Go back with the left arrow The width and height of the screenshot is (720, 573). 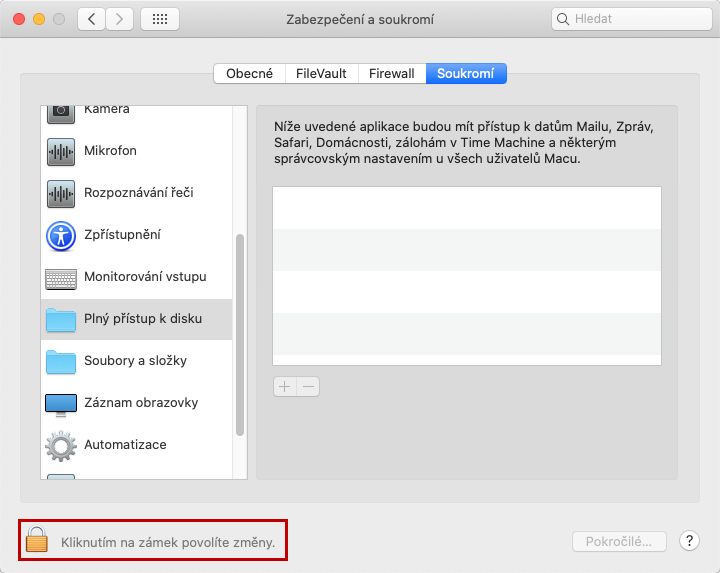(91, 19)
